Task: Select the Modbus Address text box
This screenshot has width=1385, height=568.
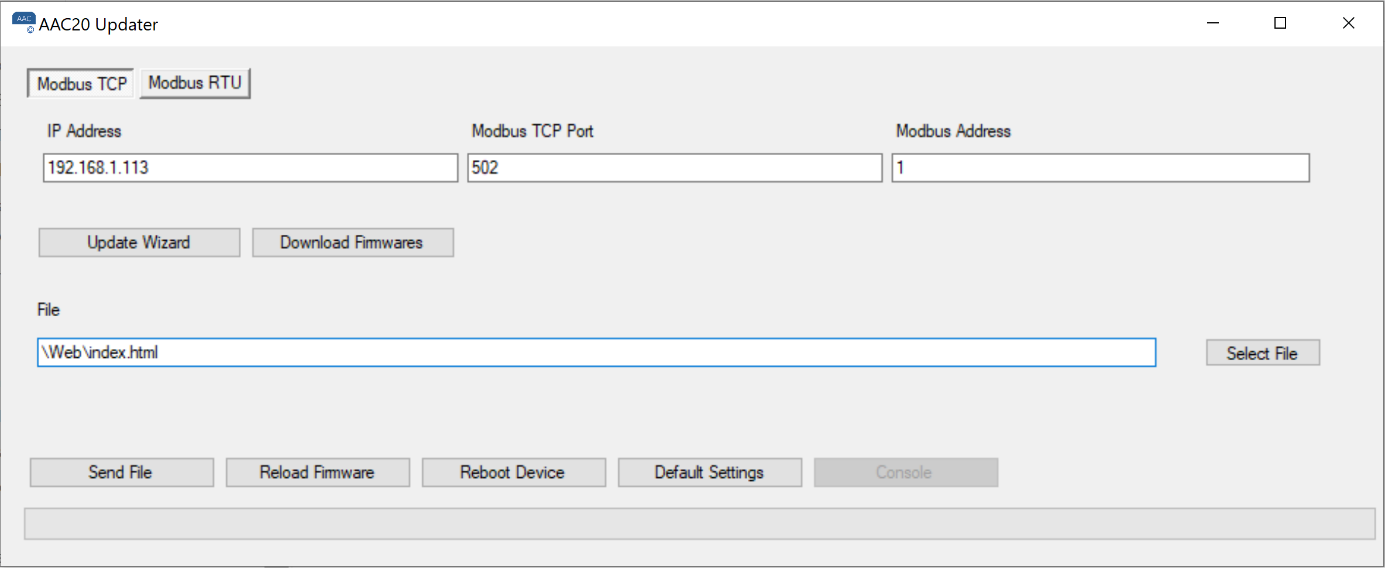Action: click(x=1100, y=168)
